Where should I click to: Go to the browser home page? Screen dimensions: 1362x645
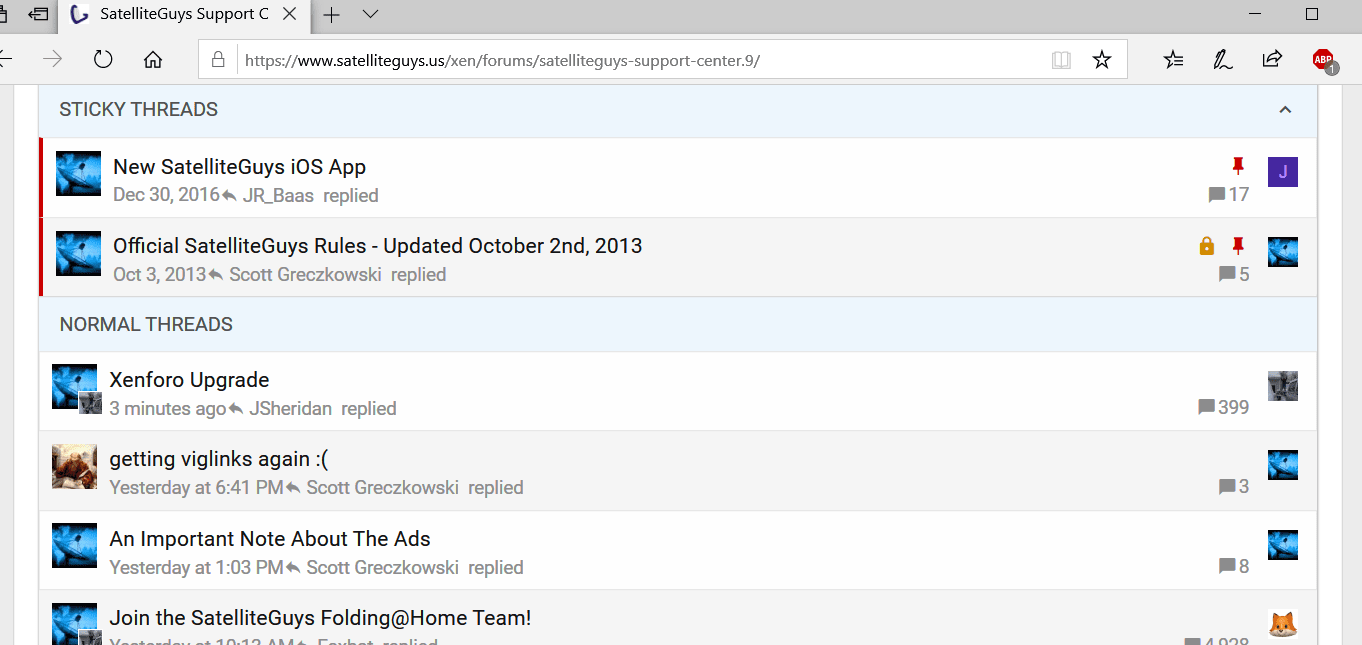pyautogui.click(x=153, y=60)
